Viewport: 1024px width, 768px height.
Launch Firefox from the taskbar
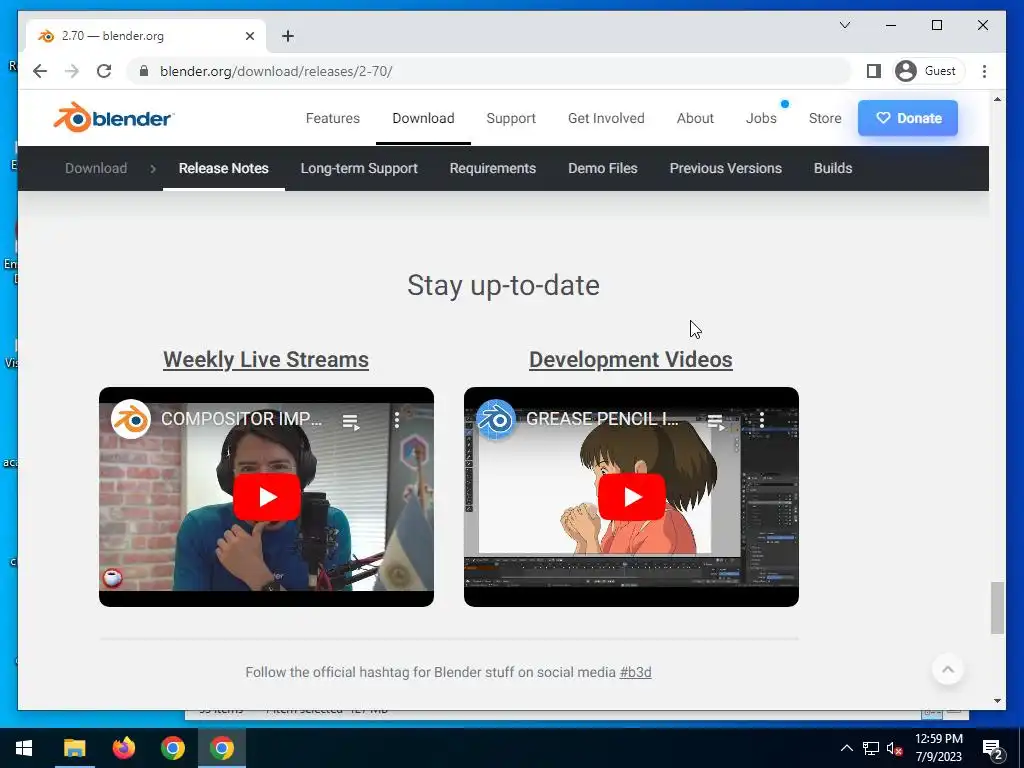[x=123, y=748]
